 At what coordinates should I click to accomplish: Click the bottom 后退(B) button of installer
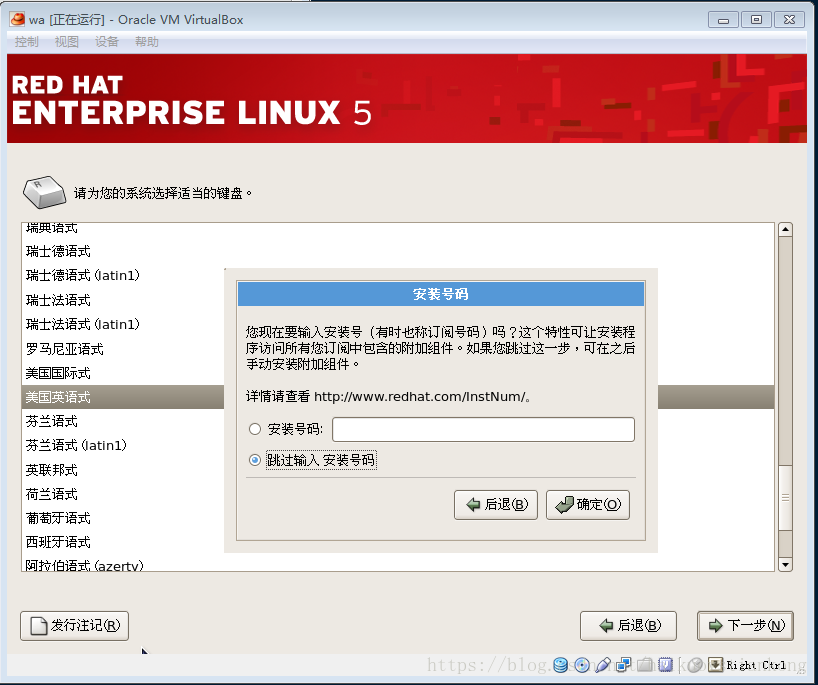coord(628,626)
